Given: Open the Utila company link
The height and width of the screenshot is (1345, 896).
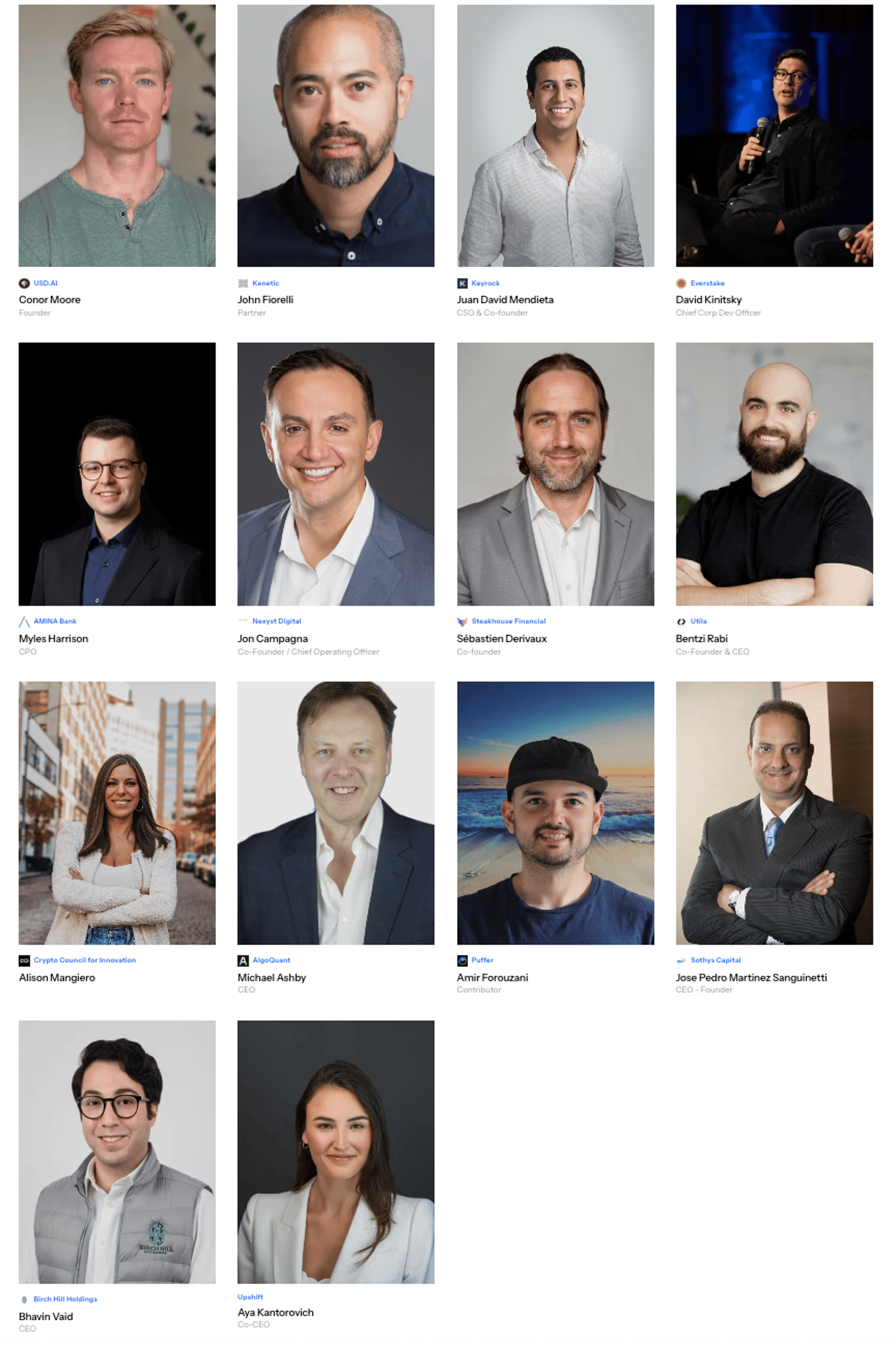Looking at the screenshot, I should point(698,621).
